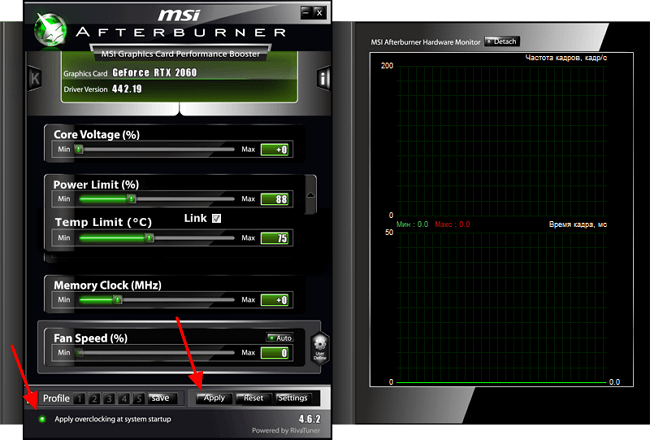650x440 pixels.
Task: Click the Temp Limit value field 75
Action: pyautogui.click(x=275, y=238)
